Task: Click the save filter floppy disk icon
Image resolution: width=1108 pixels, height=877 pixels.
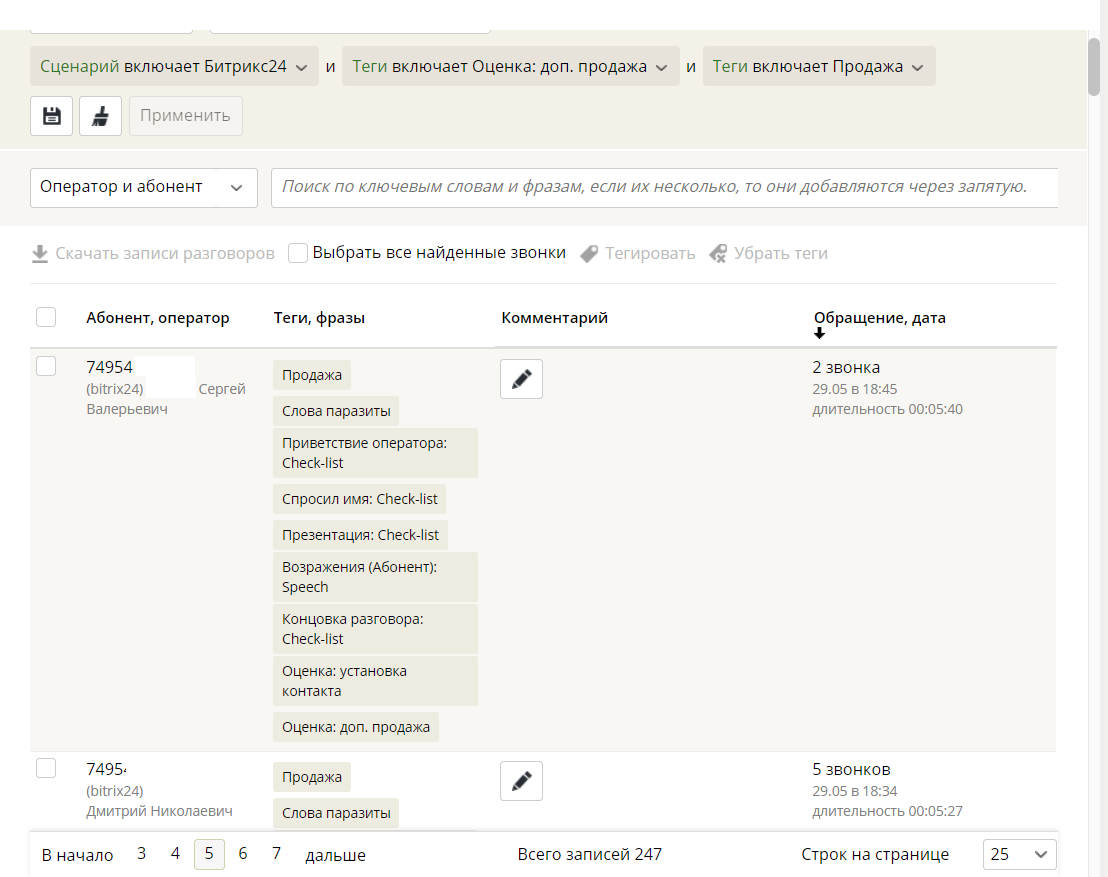Action: point(51,116)
